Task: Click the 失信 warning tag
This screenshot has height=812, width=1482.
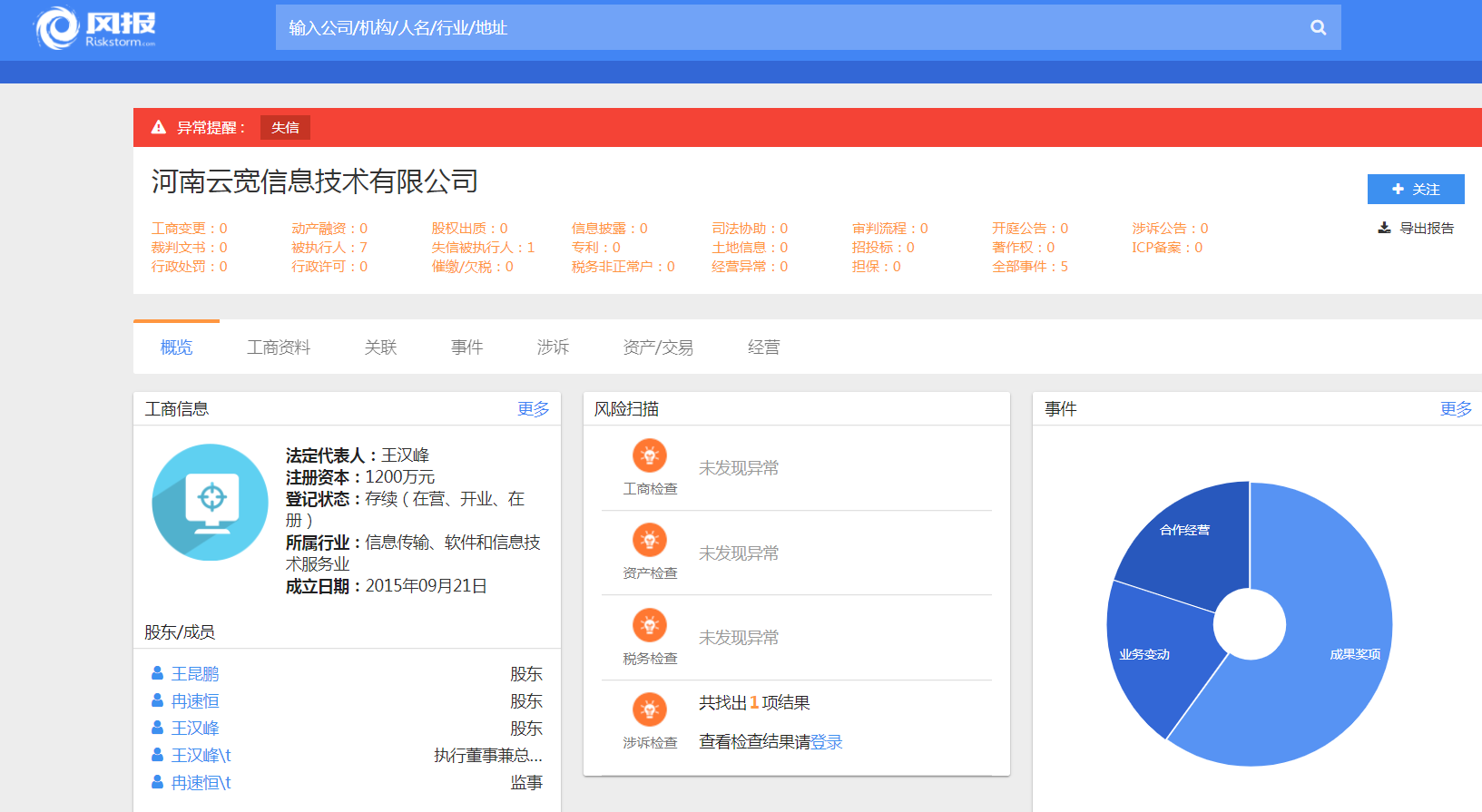Action: [285, 128]
